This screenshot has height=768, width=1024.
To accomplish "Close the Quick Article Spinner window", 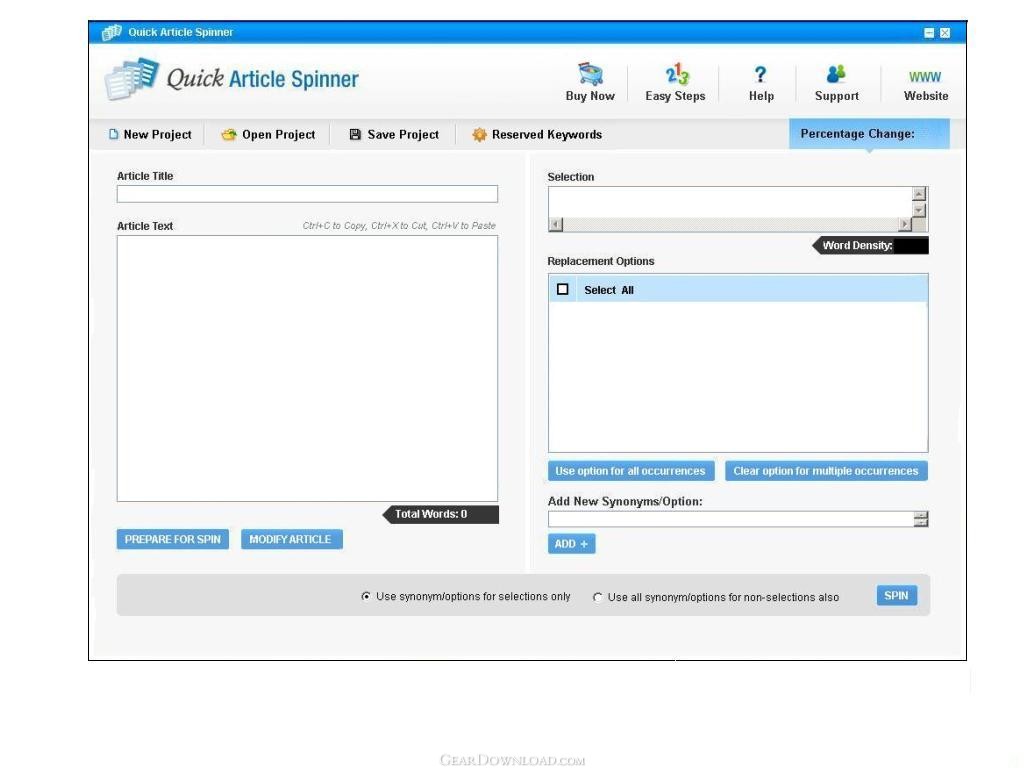I will tap(945, 33).
